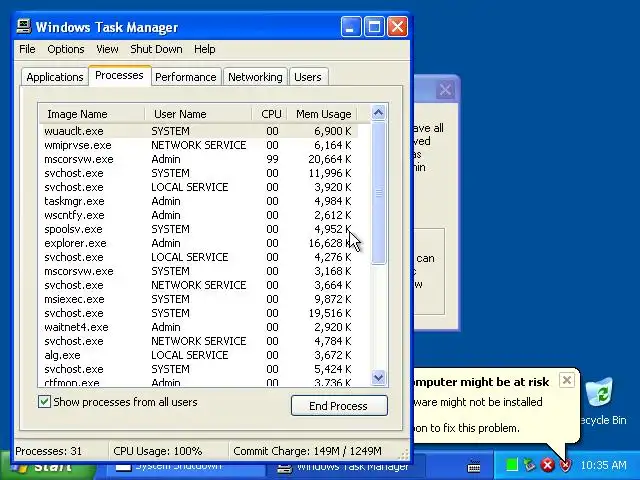The image size is (640, 480).
Task: Click the Task Manager title bar icon
Action: point(24,27)
